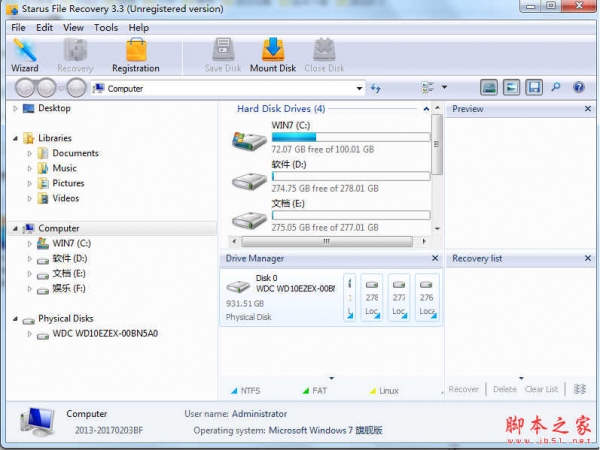Click the Computer icon in status bar
Viewport: 600px width, 450px height.
tap(37, 422)
